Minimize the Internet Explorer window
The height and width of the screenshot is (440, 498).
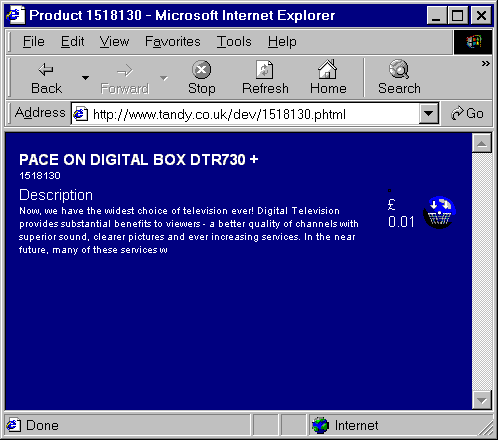[x=436, y=16]
